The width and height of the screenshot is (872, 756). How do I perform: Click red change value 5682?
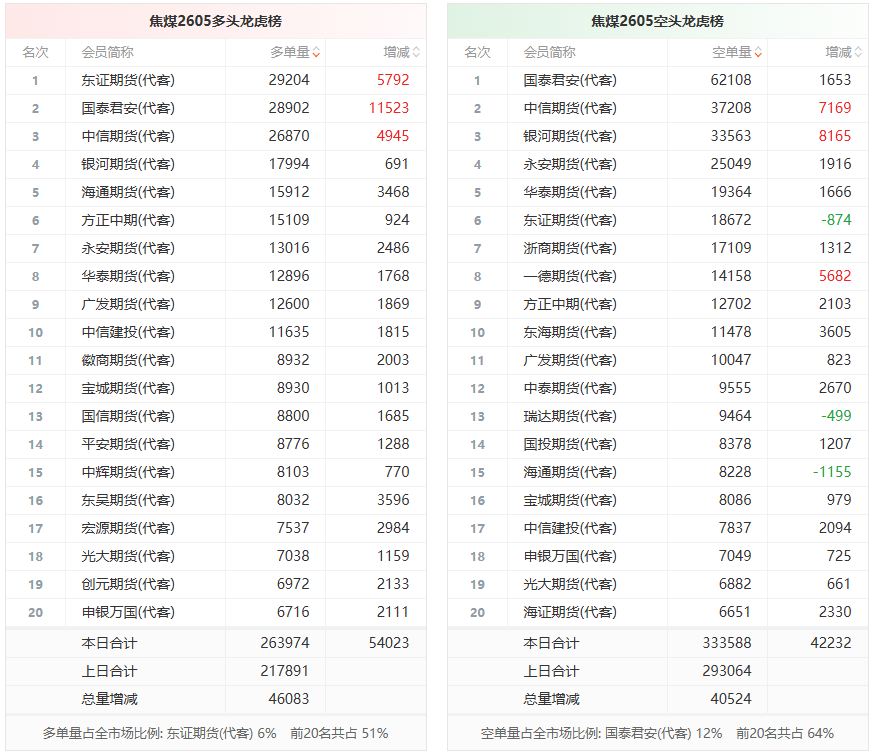[x=835, y=276]
